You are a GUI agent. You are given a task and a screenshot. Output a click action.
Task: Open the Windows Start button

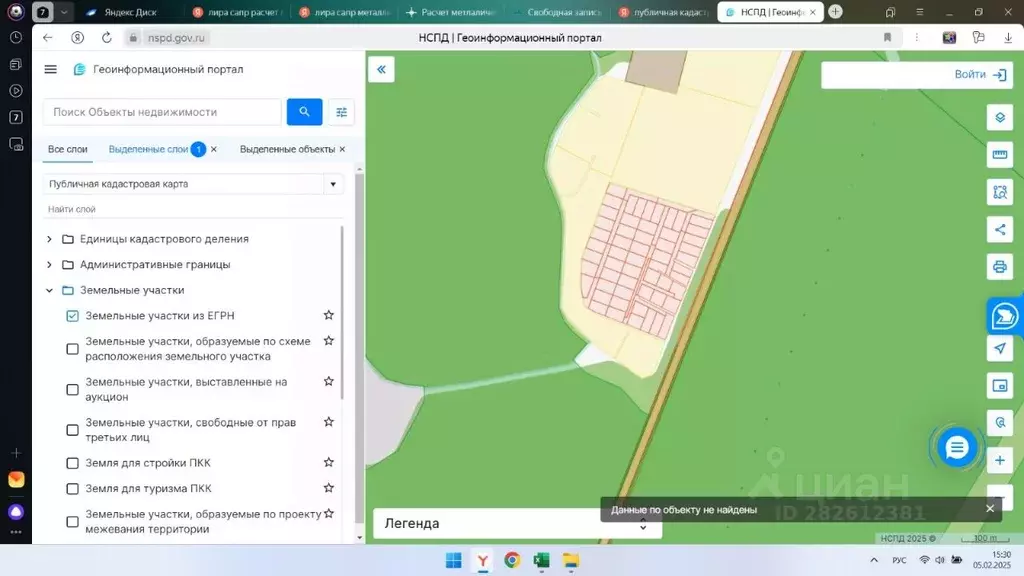453,560
